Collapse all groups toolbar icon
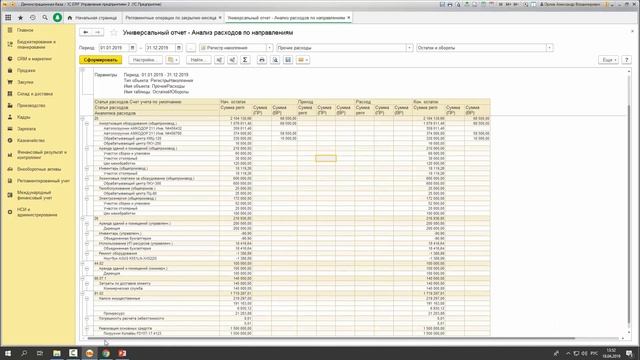Screen dimensions: 640x360 pos(232,60)
